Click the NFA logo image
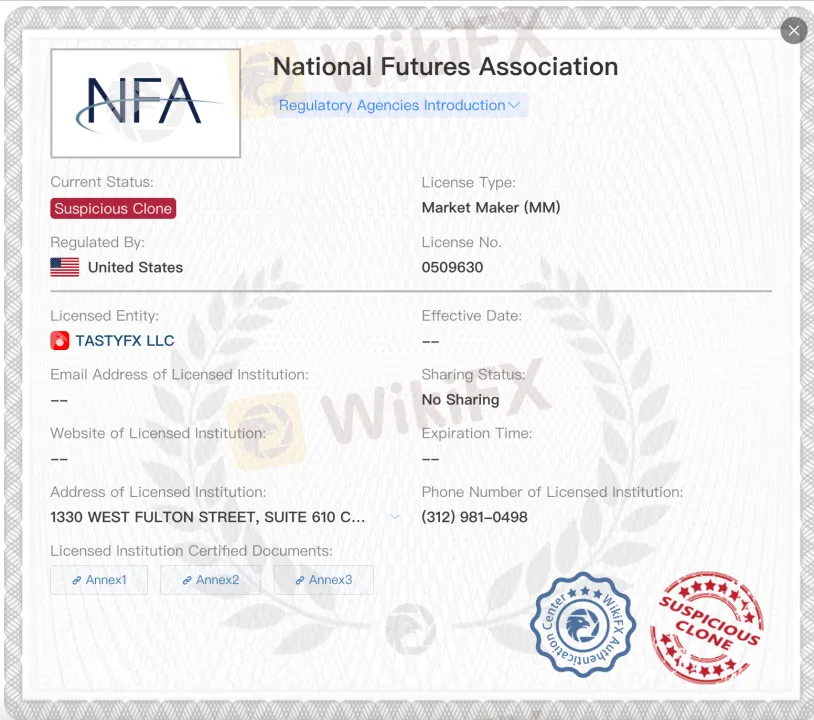This screenshot has width=814, height=720. (145, 103)
